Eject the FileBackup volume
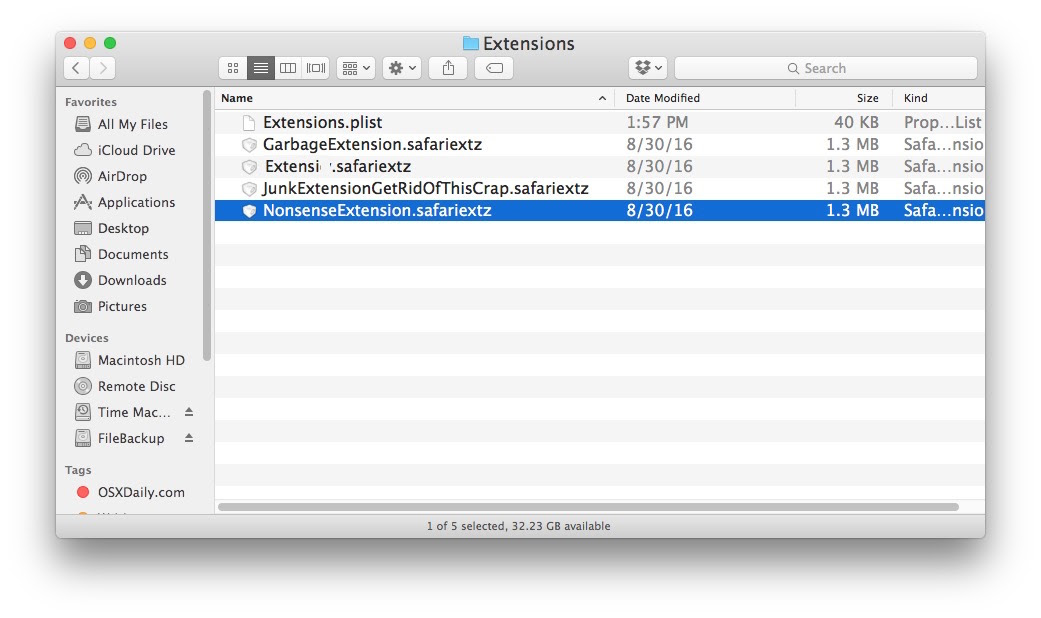 click(189, 438)
